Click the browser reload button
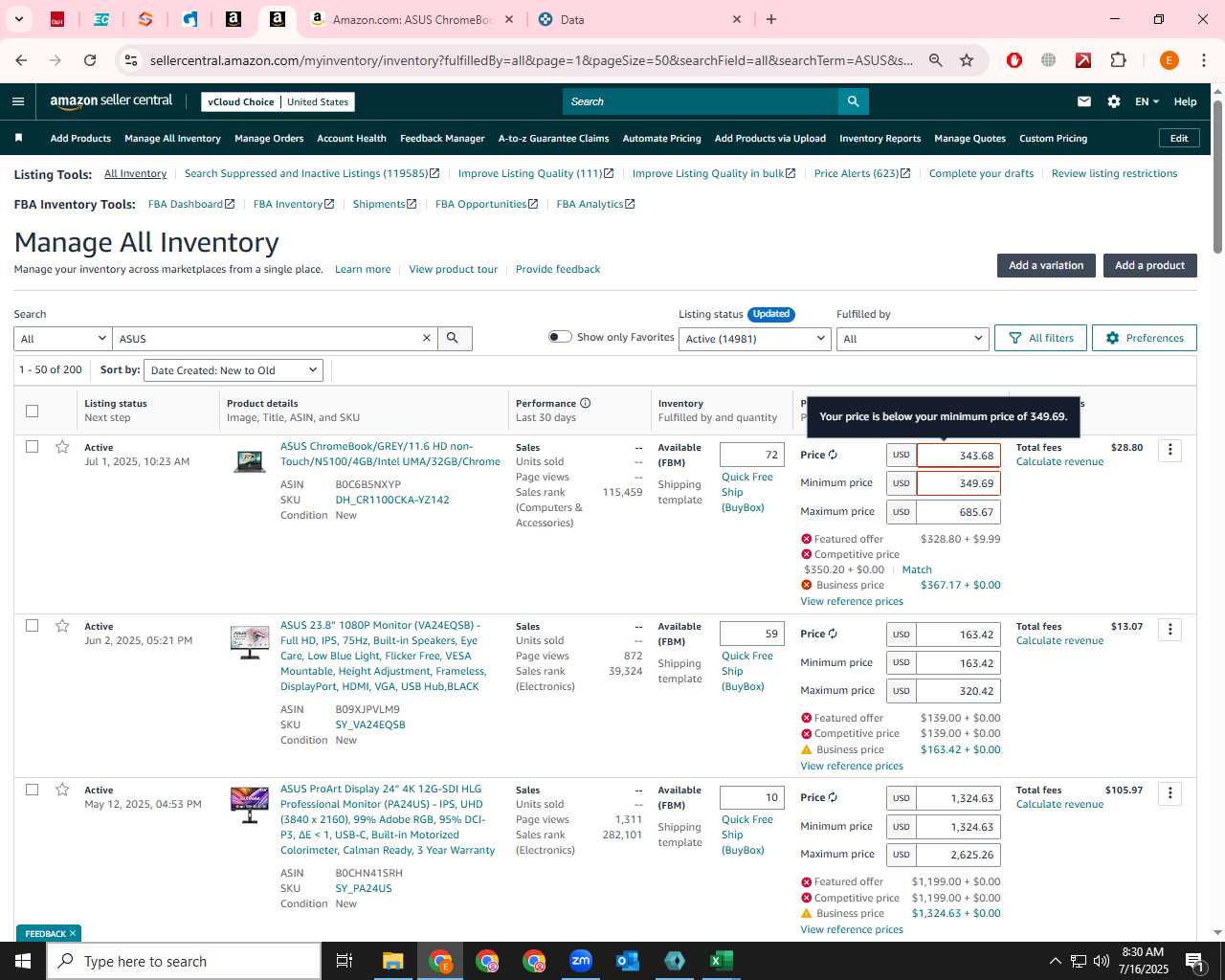 pyautogui.click(x=90, y=60)
